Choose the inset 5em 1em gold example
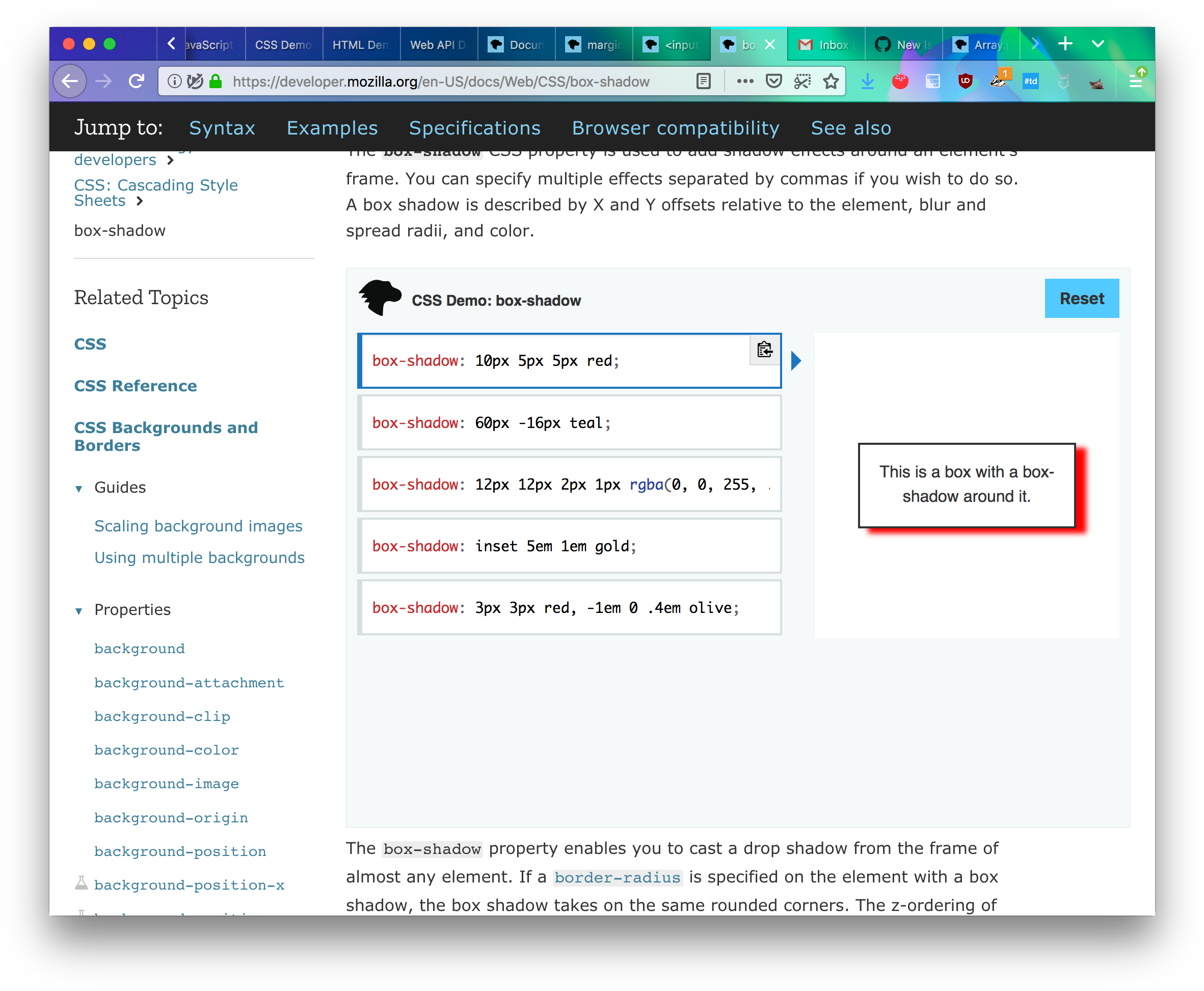The height and width of the screenshot is (991, 1204). [x=569, y=546]
